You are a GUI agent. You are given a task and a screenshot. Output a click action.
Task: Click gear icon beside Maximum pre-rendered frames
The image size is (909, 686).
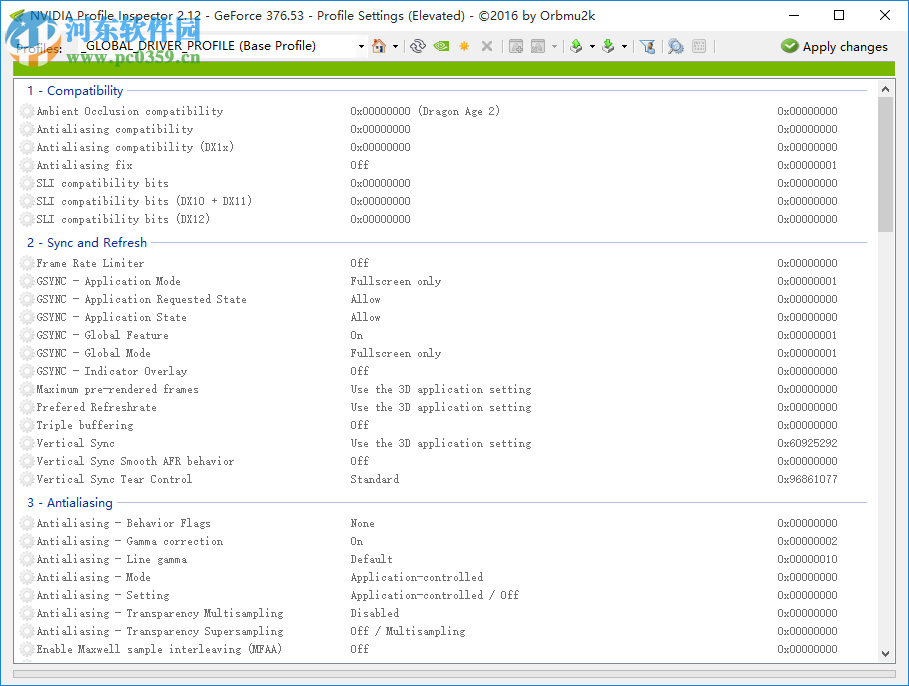[x=27, y=389]
